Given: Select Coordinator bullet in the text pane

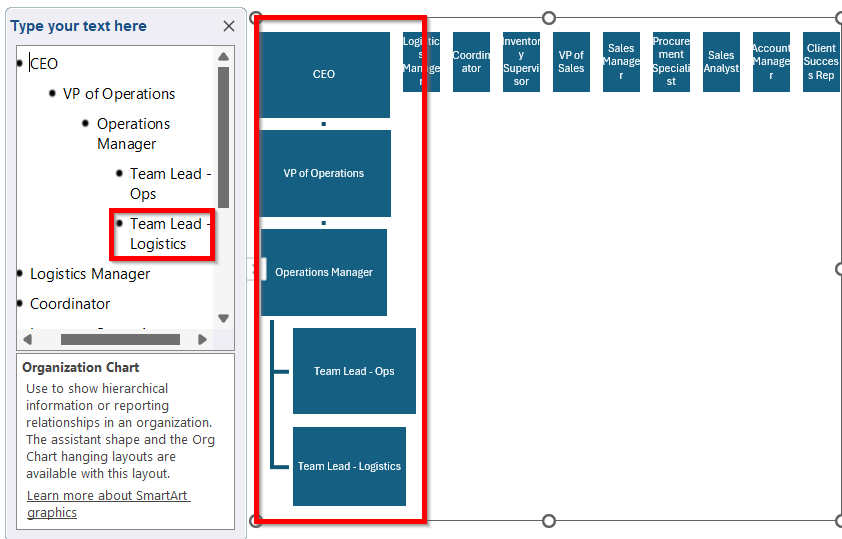Looking at the screenshot, I should tap(70, 304).
